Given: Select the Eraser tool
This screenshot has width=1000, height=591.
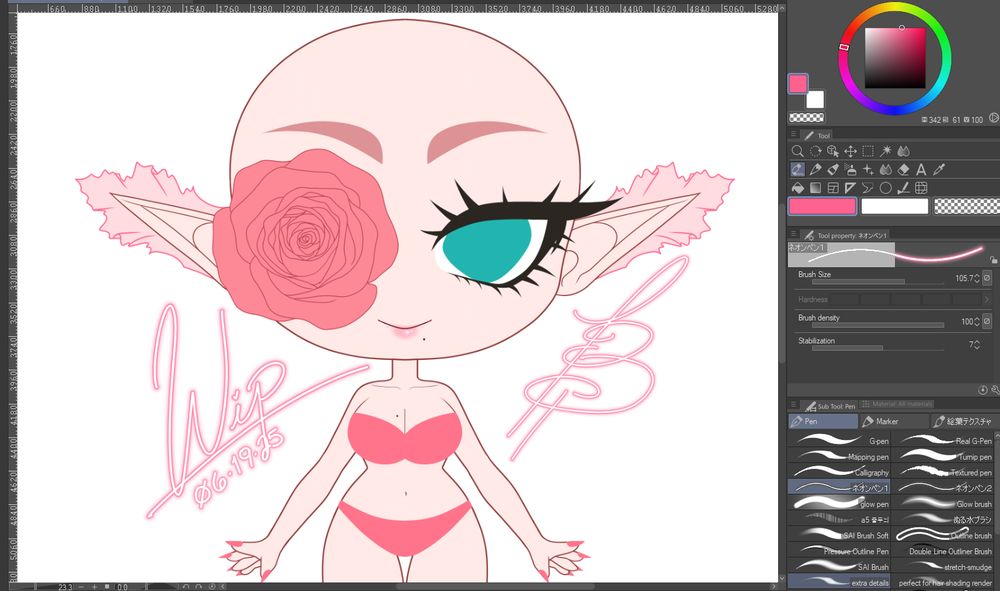Looking at the screenshot, I should pos(904,170).
